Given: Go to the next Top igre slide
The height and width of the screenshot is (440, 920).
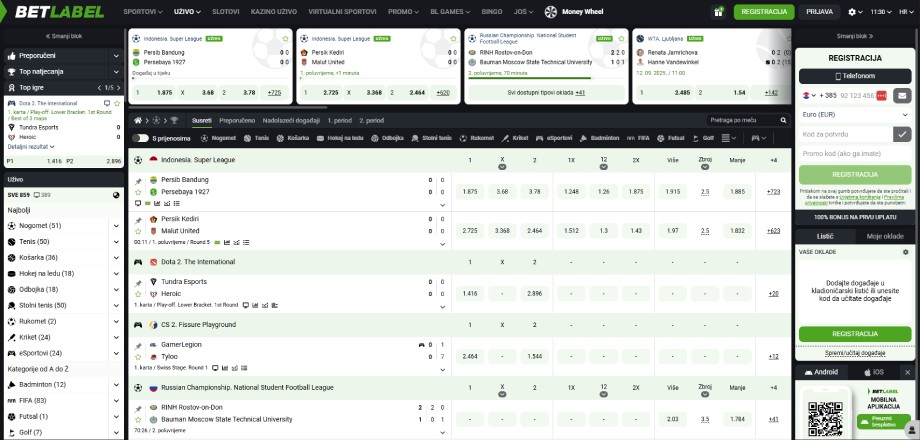Looking at the screenshot, I should coord(117,87).
